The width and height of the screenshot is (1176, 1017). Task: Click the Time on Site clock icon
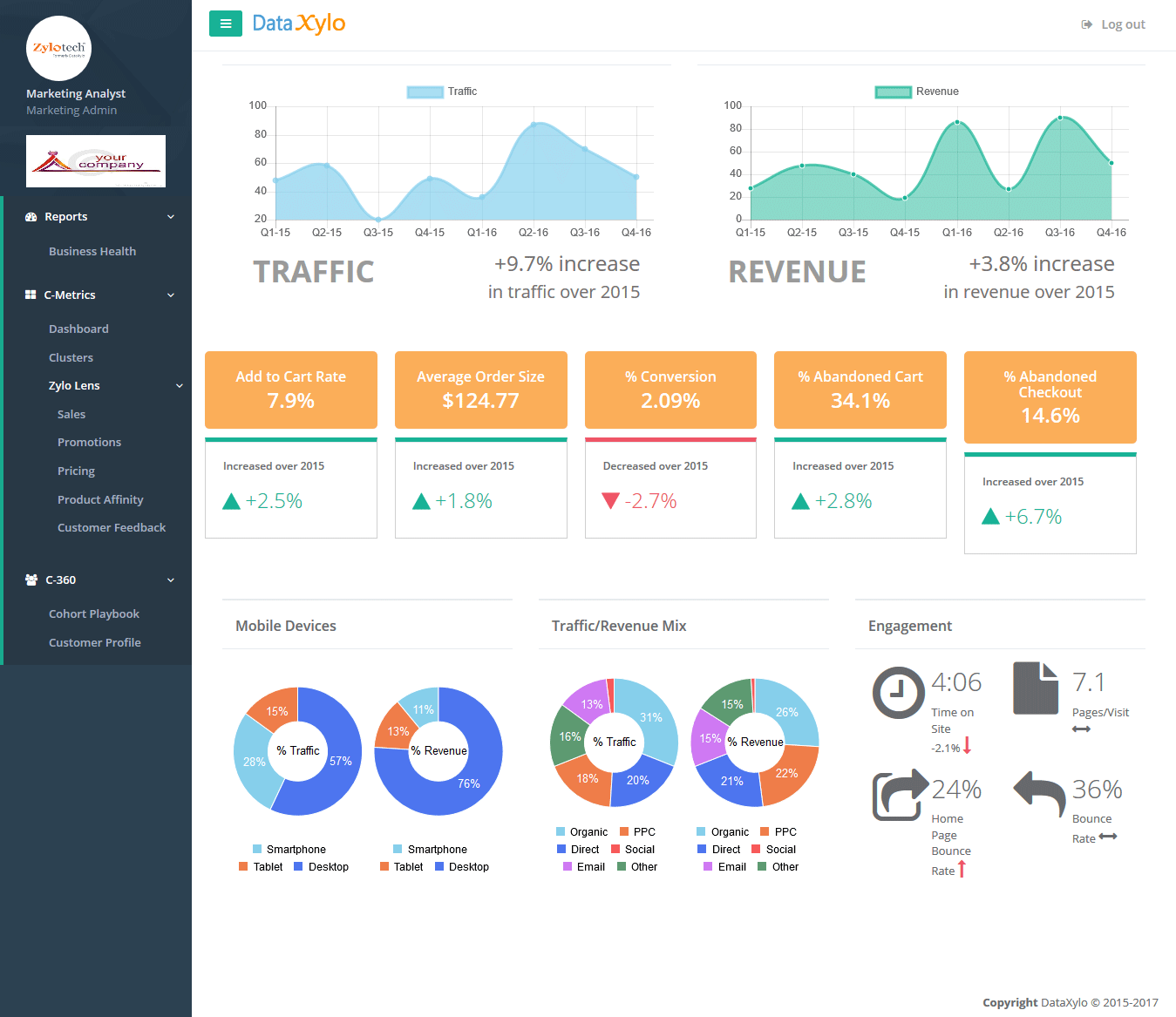point(899,693)
